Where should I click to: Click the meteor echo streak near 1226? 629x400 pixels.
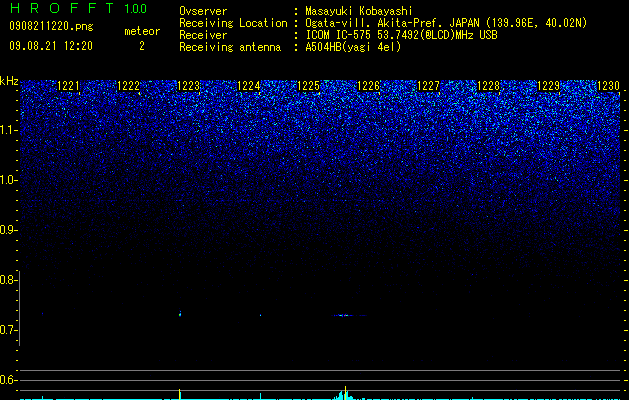tap(349, 315)
